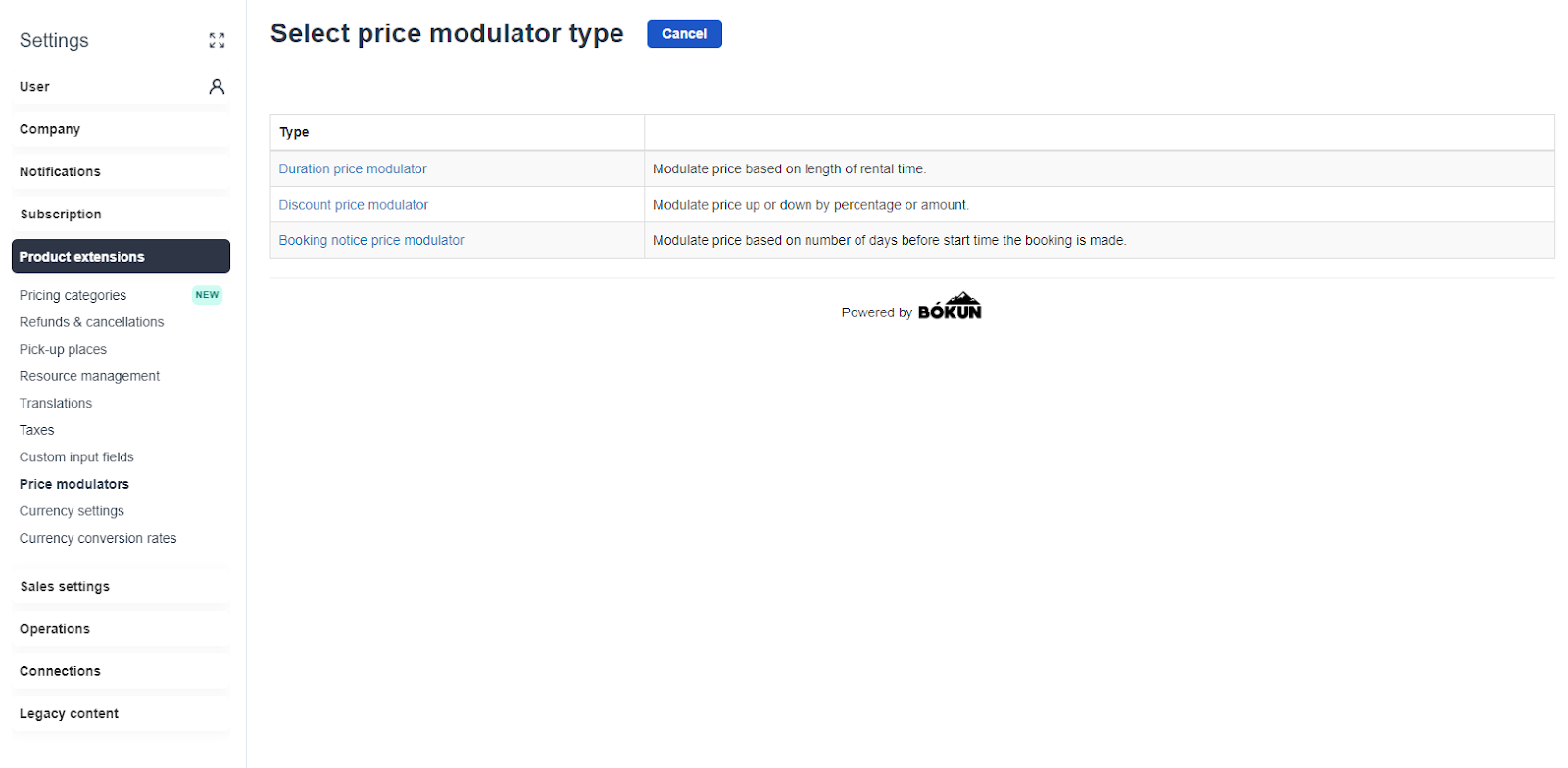Go to Pricing categories
1568x768 pixels.
click(x=73, y=295)
